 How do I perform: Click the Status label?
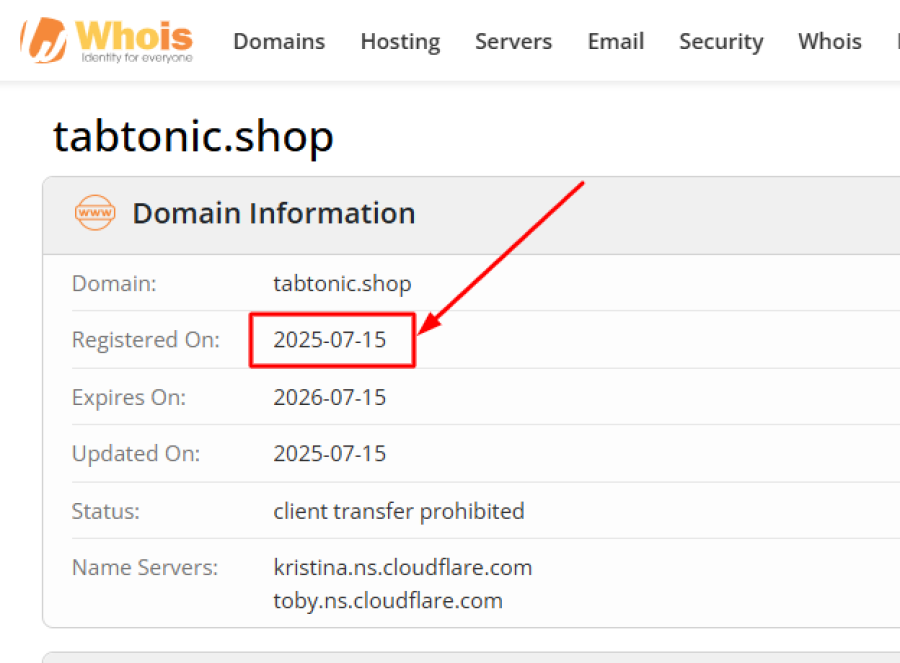[x=106, y=511]
